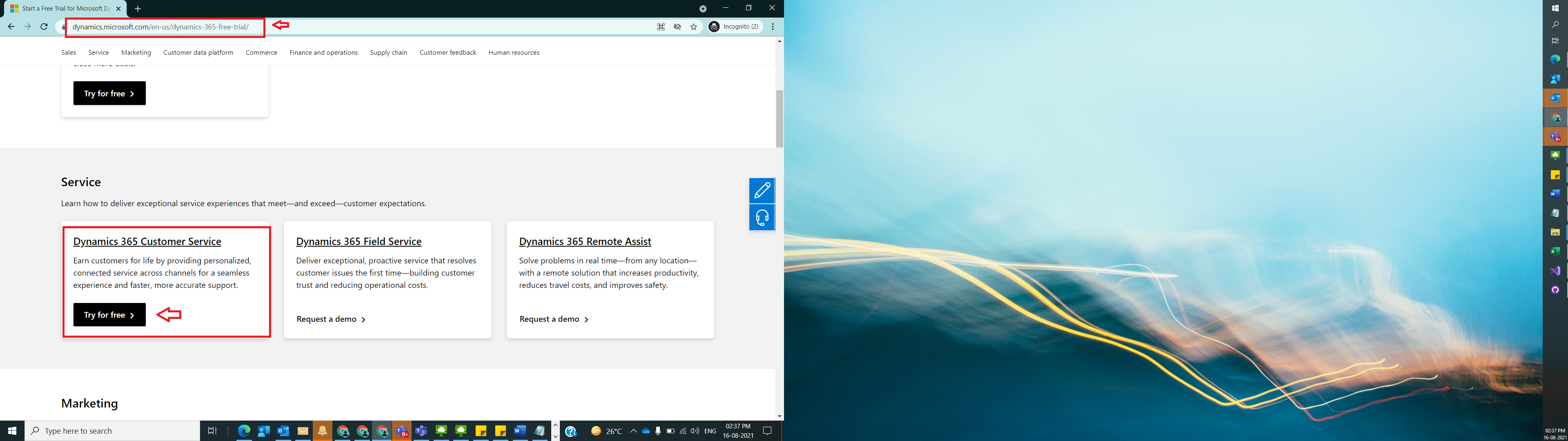Reload the page with the refresh icon
The width and height of the screenshot is (1568, 441).
point(44,27)
